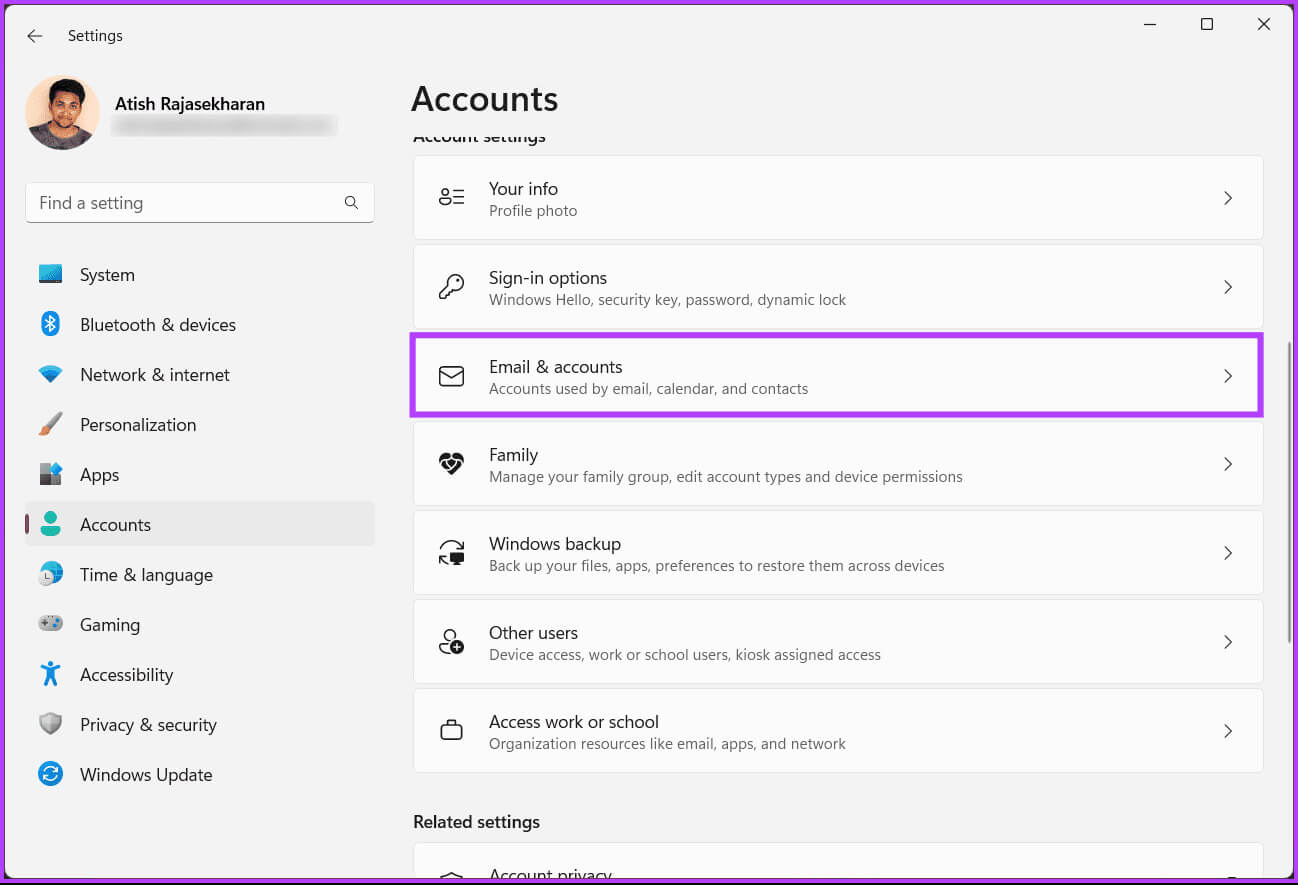1298x885 pixels.
Task: Open the Your info title
Action: pyautogui.click(x=523, y=188)
